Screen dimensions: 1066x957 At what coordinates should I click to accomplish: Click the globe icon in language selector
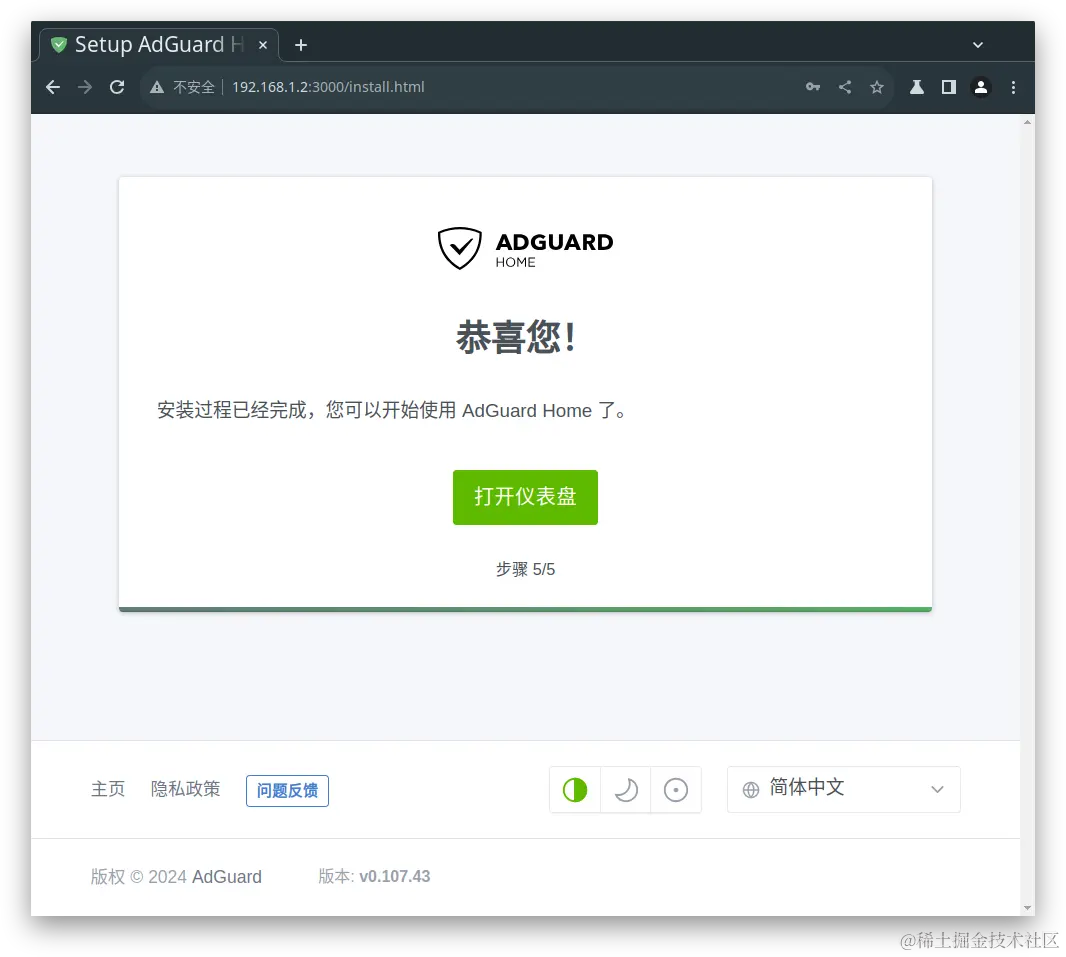[x=751, y=790]
